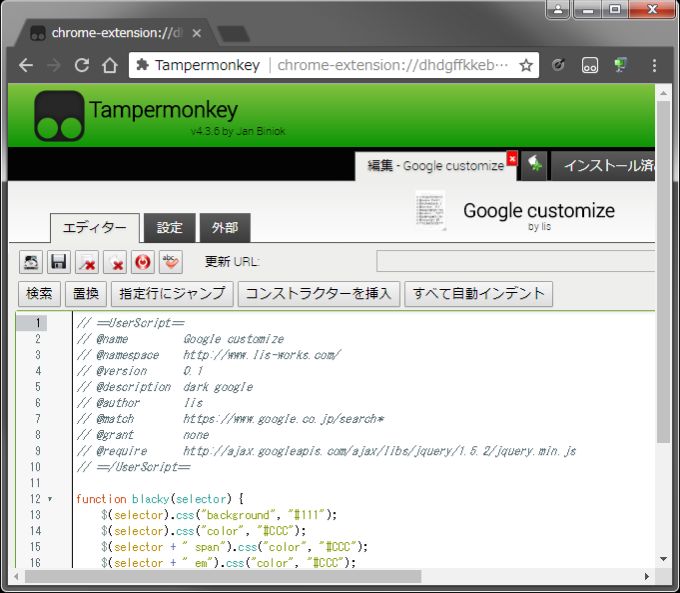Click the horizontal scrollbar thumb at the bottom
The height and width of the screenshot is (593, 680).
point(223,577)
